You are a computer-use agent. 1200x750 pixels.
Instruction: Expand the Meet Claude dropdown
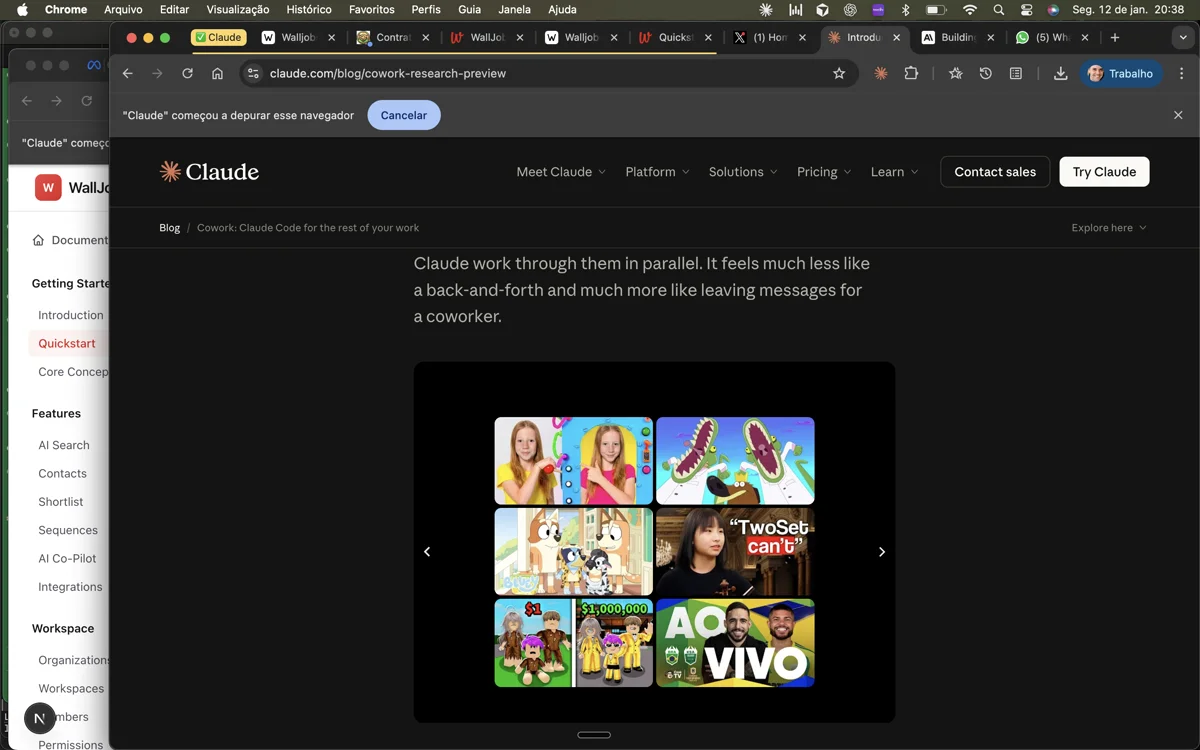tap(560, 172)
